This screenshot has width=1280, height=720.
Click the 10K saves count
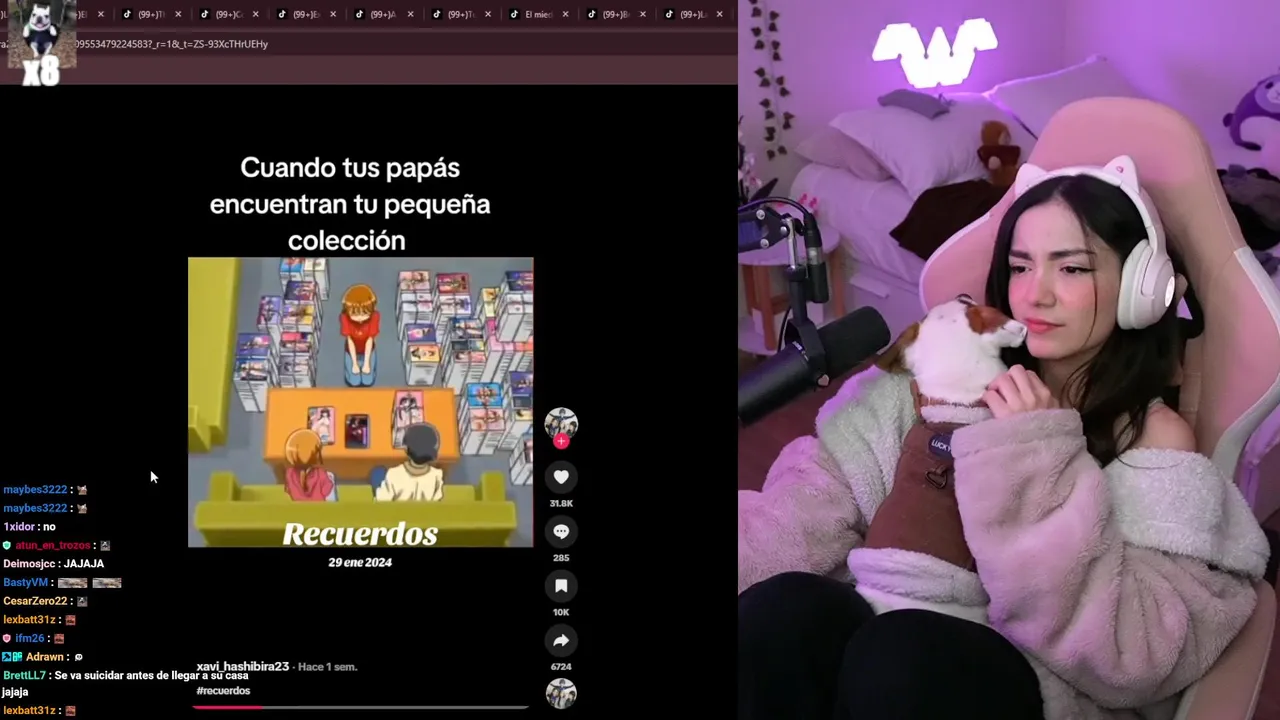(561, 612)
